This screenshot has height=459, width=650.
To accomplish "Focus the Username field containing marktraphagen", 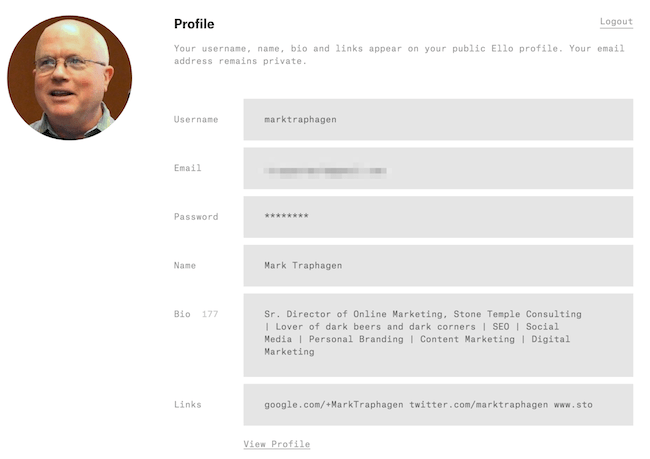I will pos(438,119).
